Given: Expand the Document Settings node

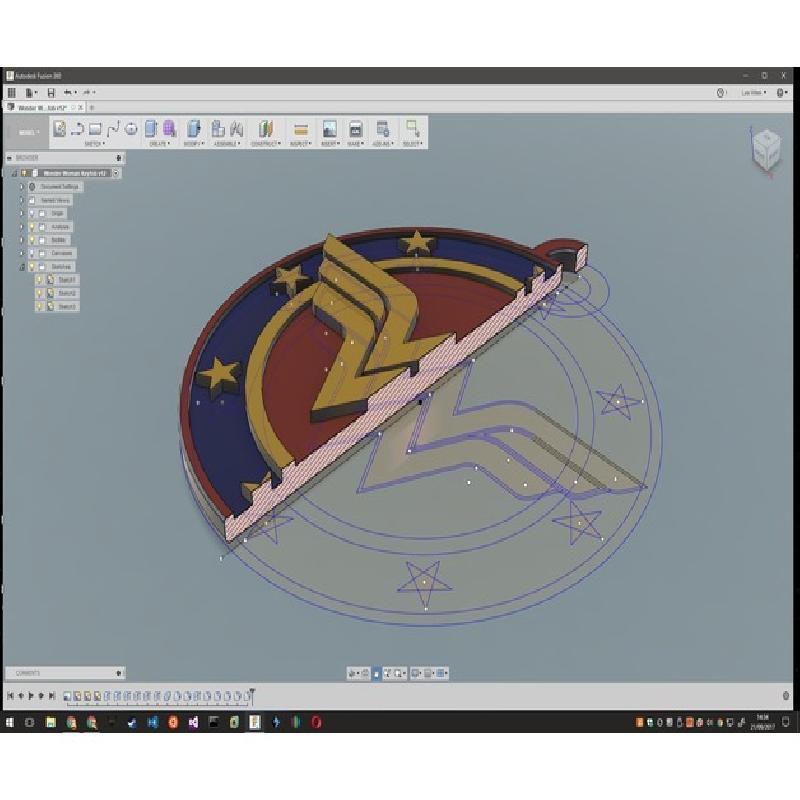Looking at the screenshot, I should click(x=21, y=187).
